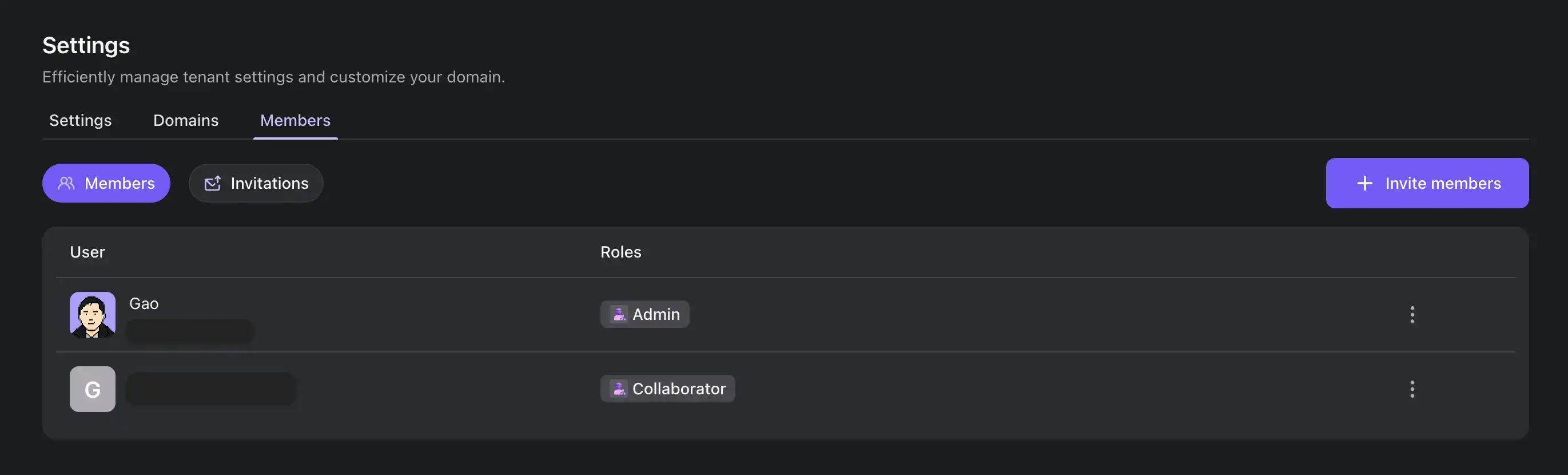Open the three-dot menu for Gao
Viewport: 1568px width, 475px height.
pyautogui.click(x=1412, y=315)
